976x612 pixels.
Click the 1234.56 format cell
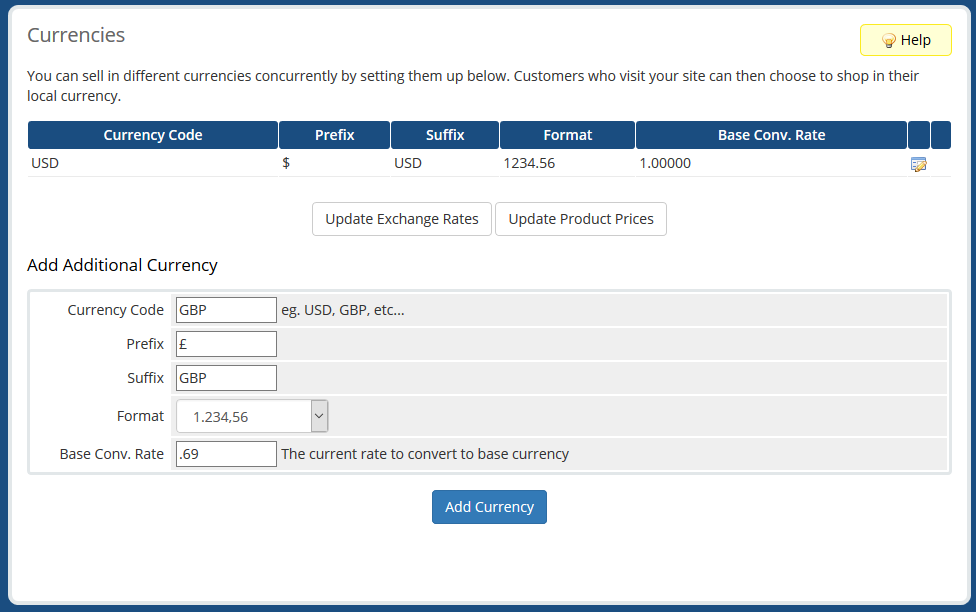(529, 163)
